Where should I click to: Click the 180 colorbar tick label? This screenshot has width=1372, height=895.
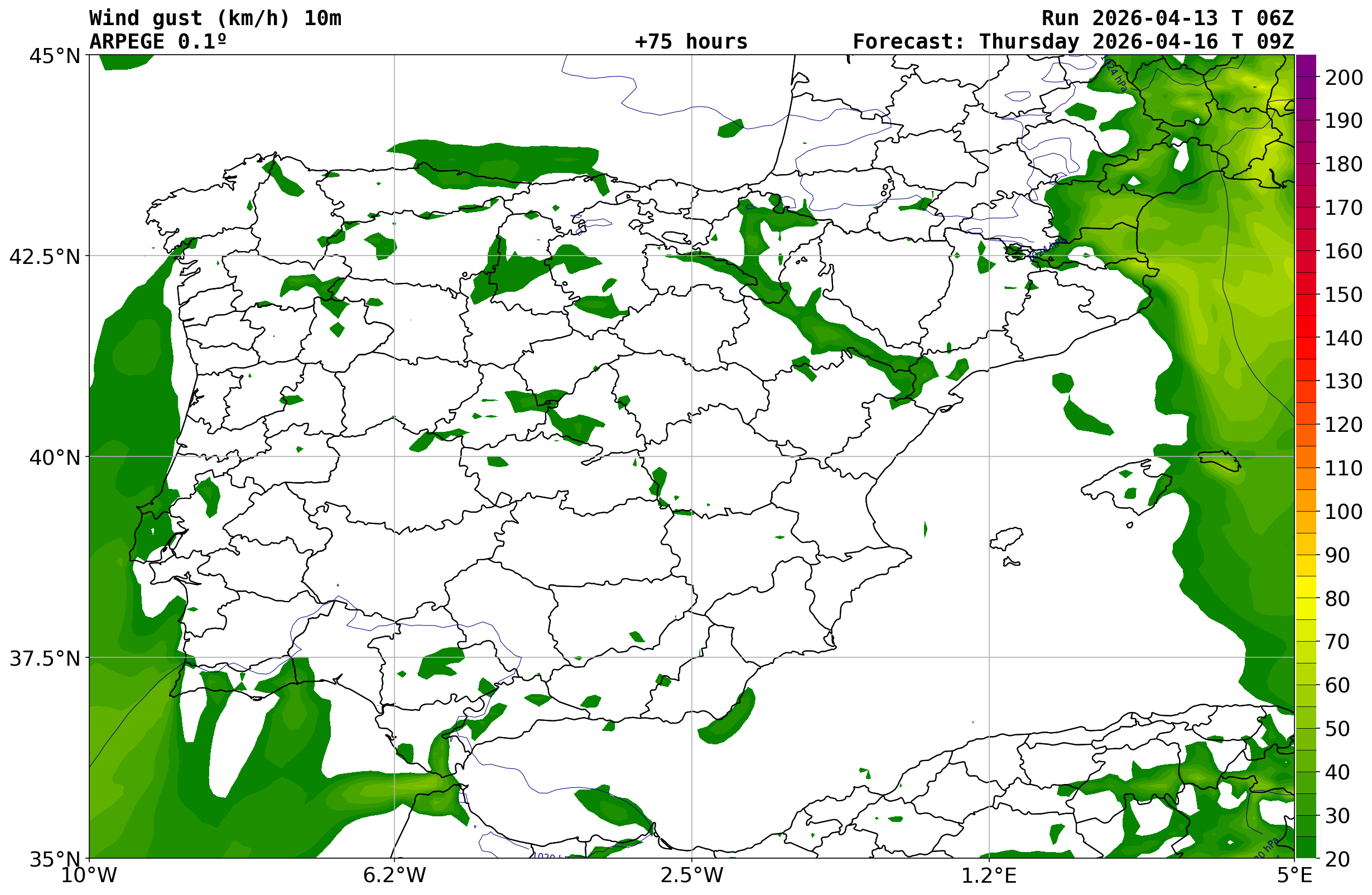tap(1343, 164)
